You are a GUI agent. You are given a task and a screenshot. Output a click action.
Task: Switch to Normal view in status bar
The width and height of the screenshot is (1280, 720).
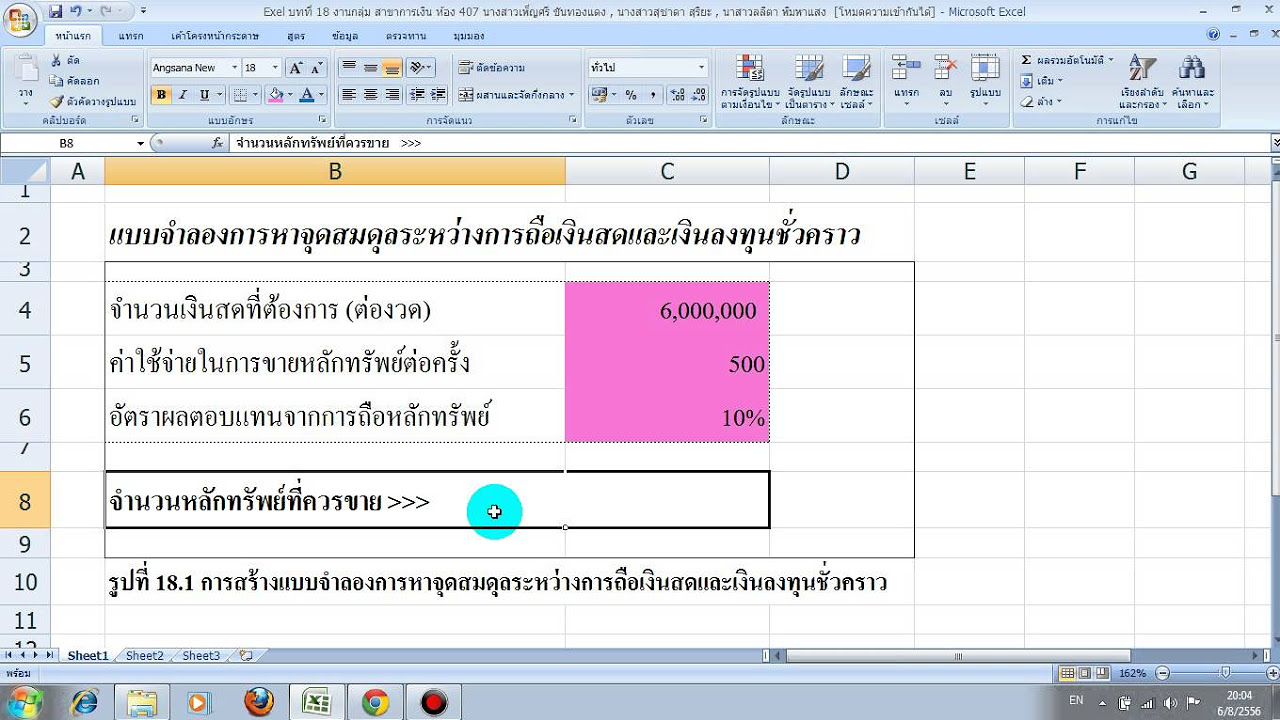point(1068,673)
